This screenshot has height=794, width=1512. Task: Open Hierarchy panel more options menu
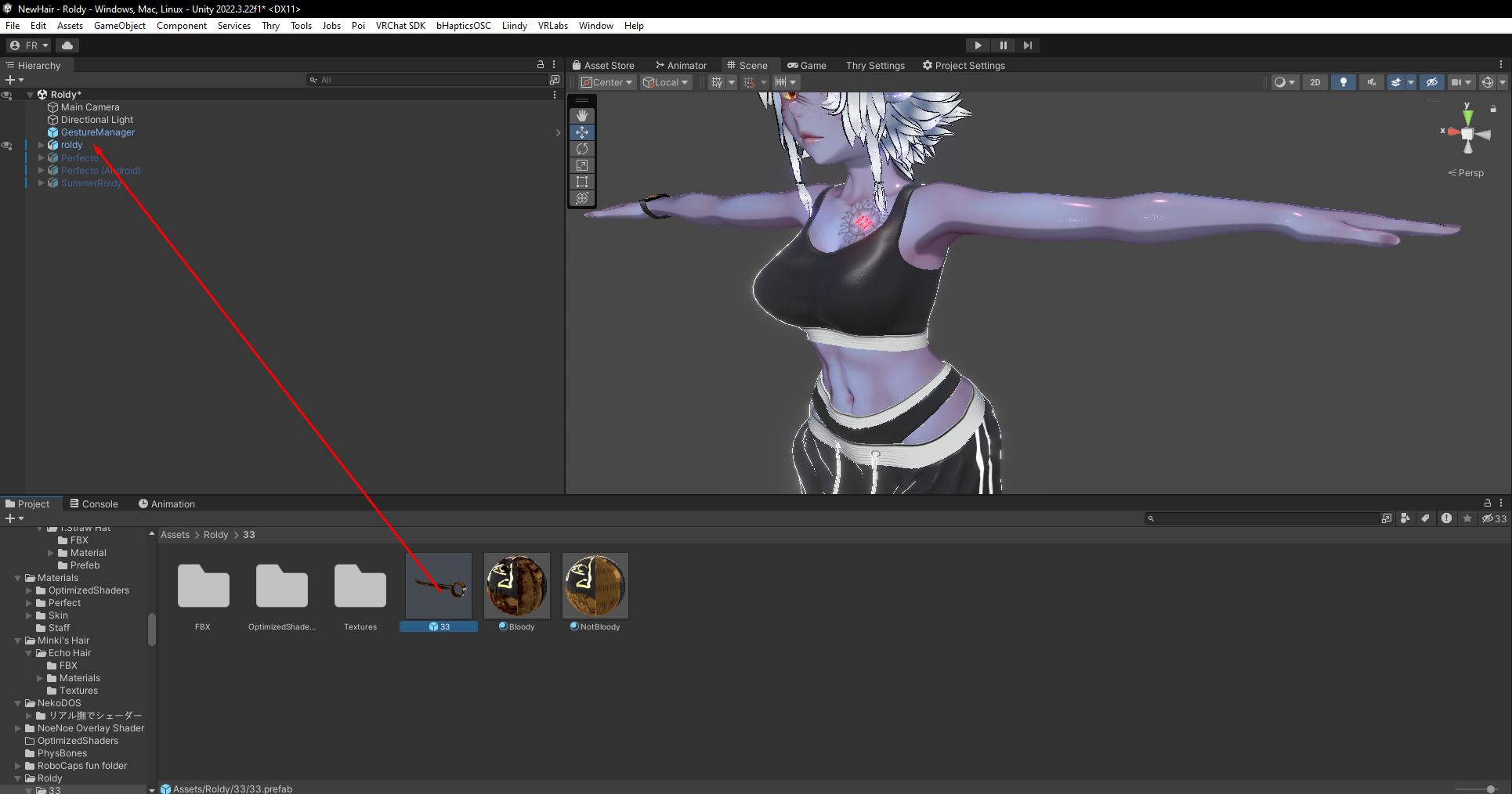(x=554, y=65)
